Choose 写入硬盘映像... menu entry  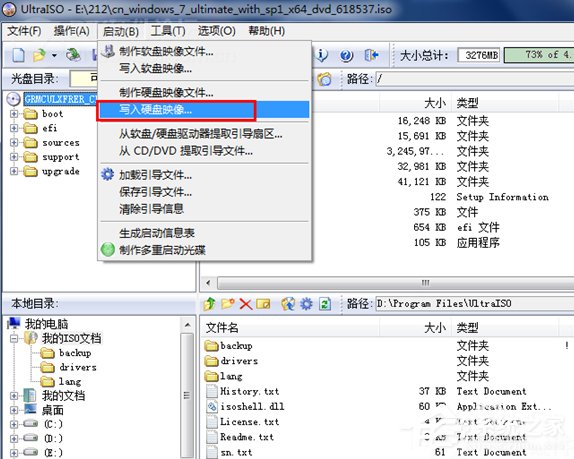pyautogui.click(x=204, y=109)
